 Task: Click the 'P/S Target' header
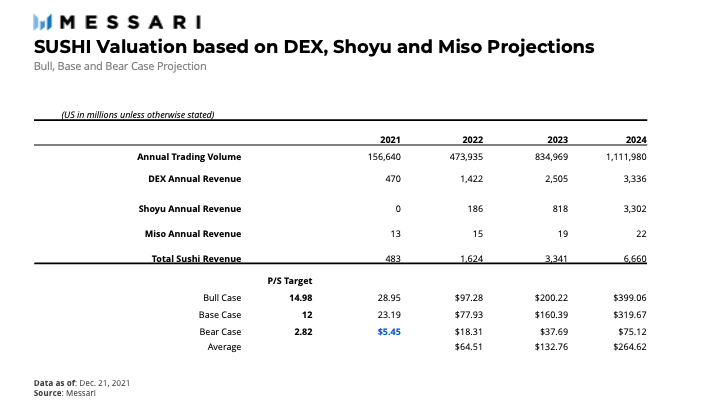pos(290,281)
